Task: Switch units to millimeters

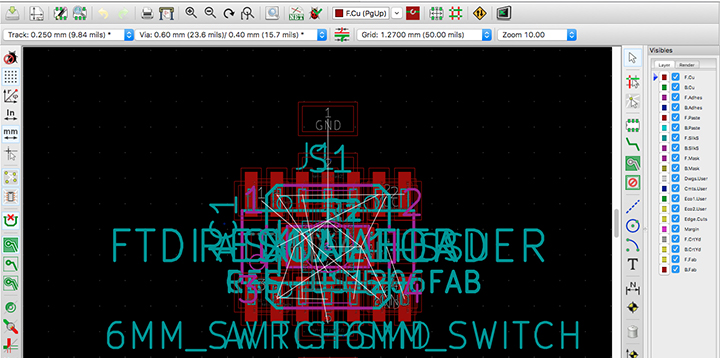Action: pos(11,133)
